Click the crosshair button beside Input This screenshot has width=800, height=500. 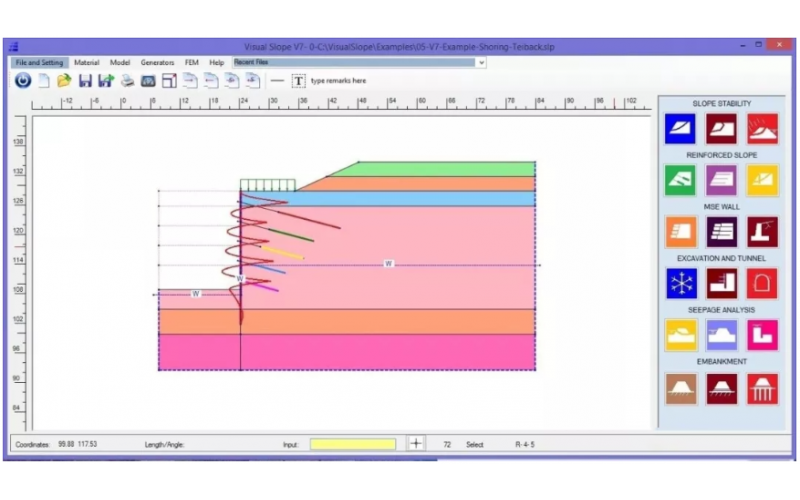point(417,444)
